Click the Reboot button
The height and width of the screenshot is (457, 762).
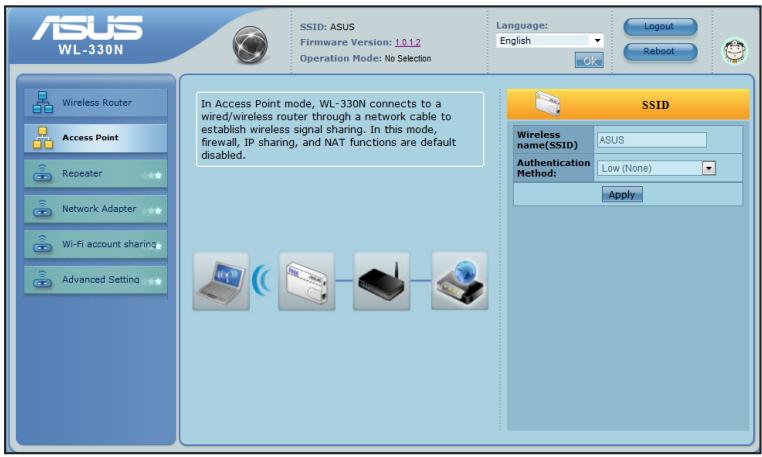point(660,51)
